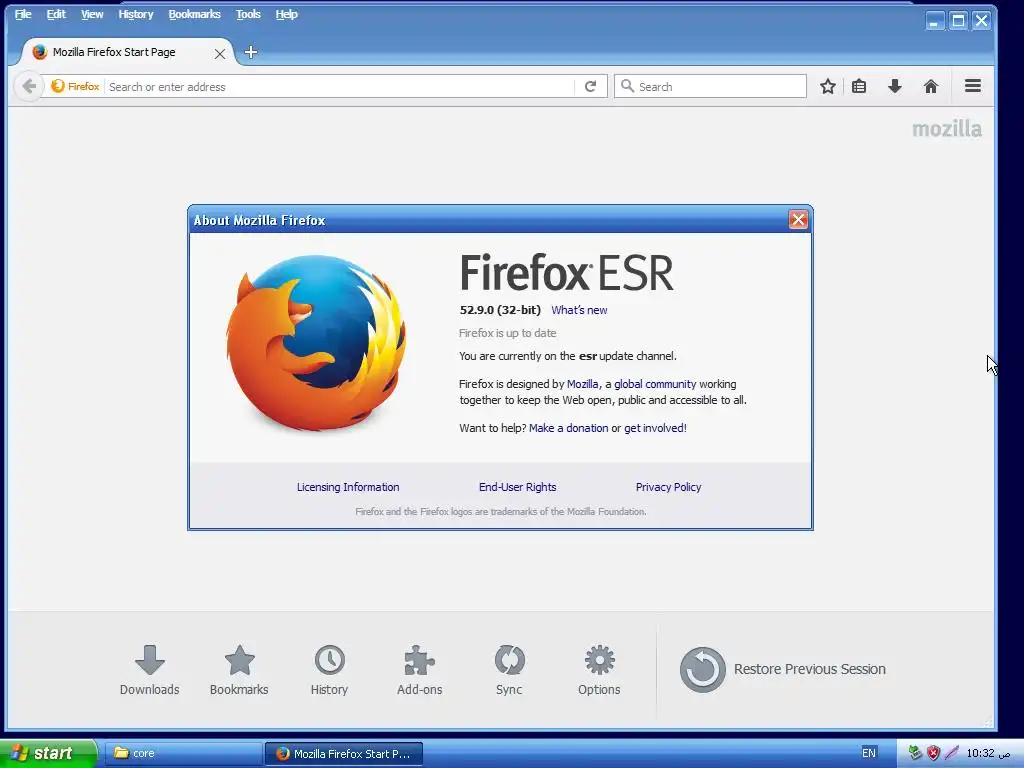Viewport: 1024px width, 768px height.
Task: Open Bookmarks shortcut on start page
Action: point(239,669)
